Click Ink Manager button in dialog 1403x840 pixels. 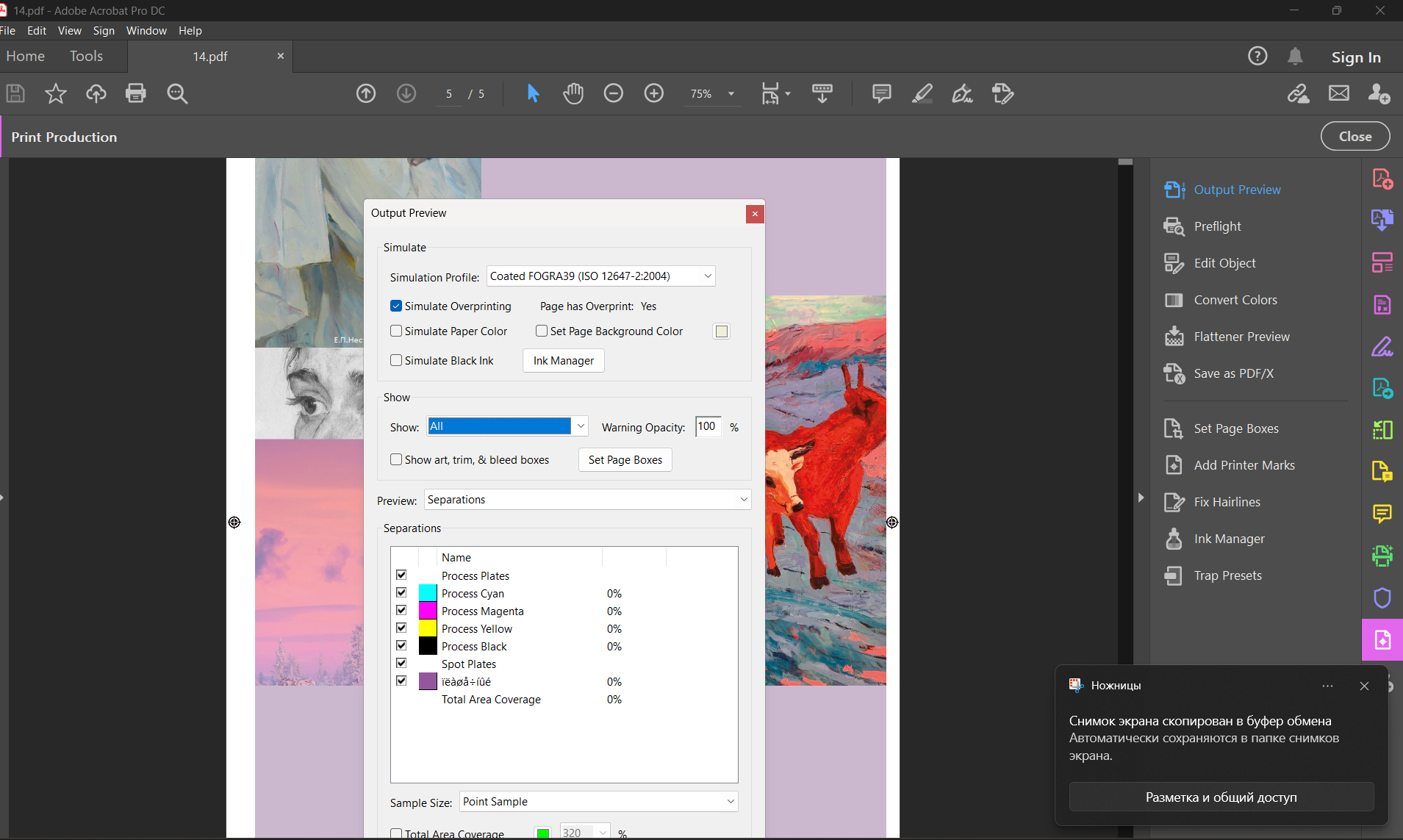pos(564,361)
